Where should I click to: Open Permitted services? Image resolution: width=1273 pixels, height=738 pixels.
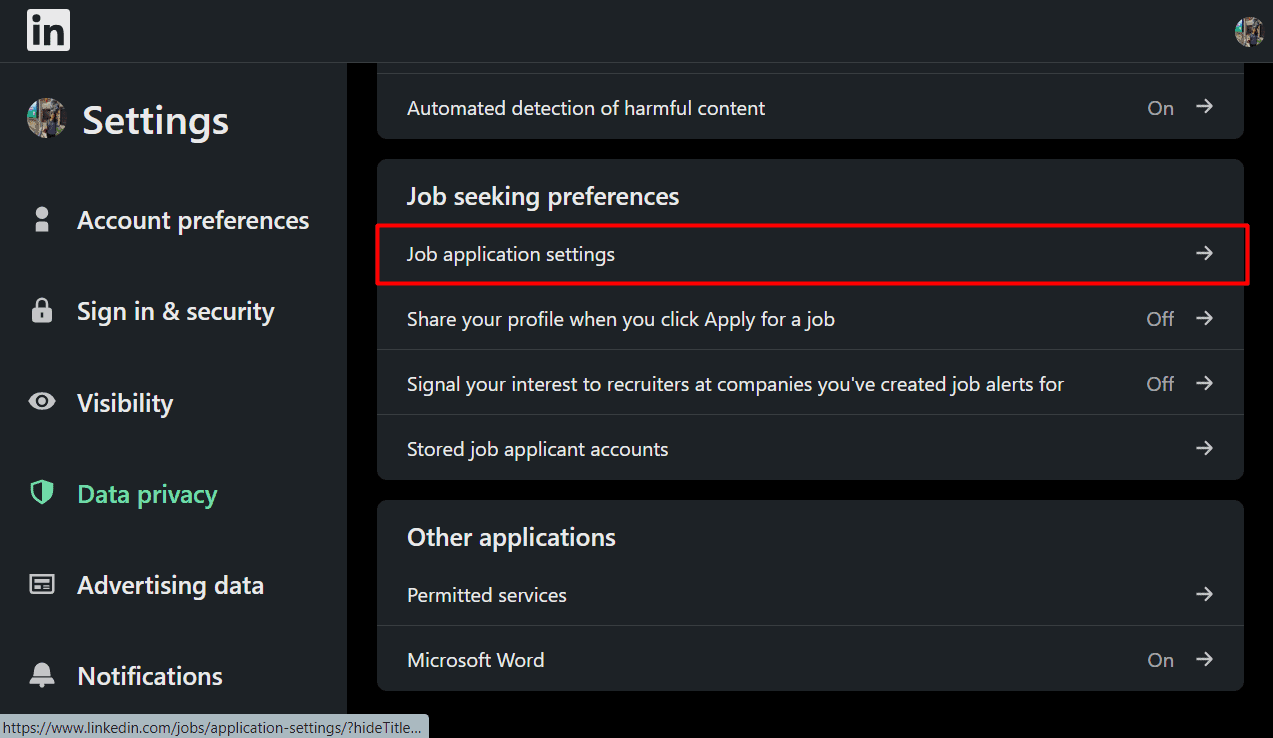click(810, 595)
